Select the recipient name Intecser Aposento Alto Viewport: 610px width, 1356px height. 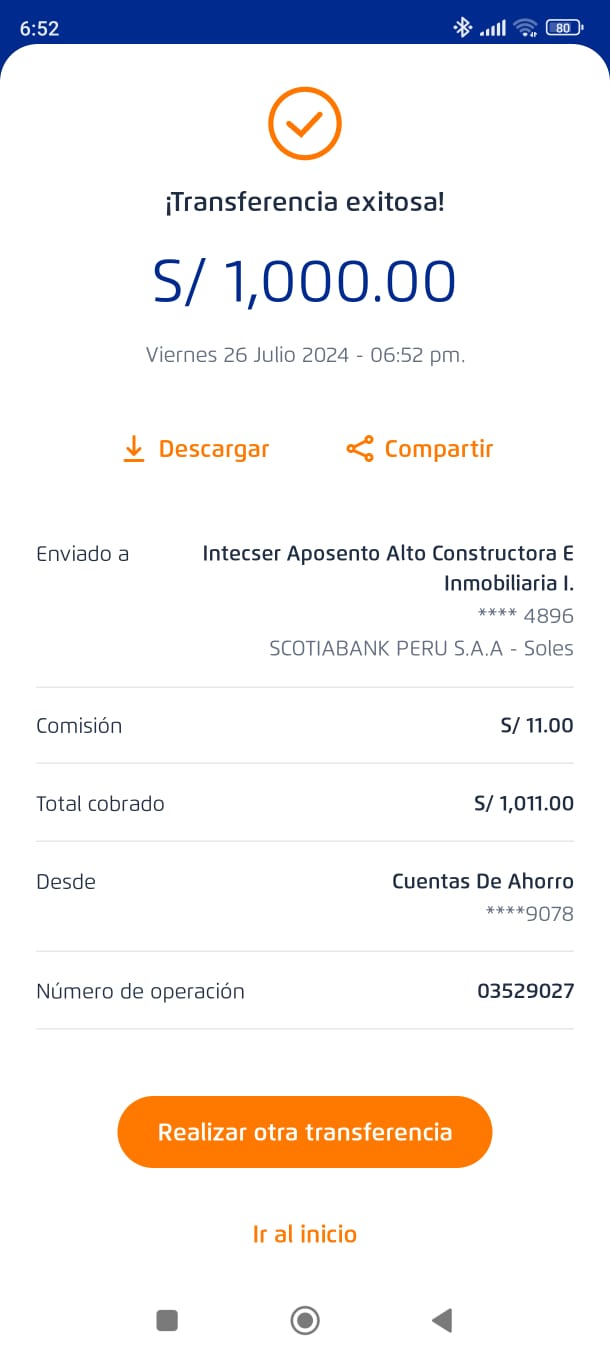click(388, 567)
